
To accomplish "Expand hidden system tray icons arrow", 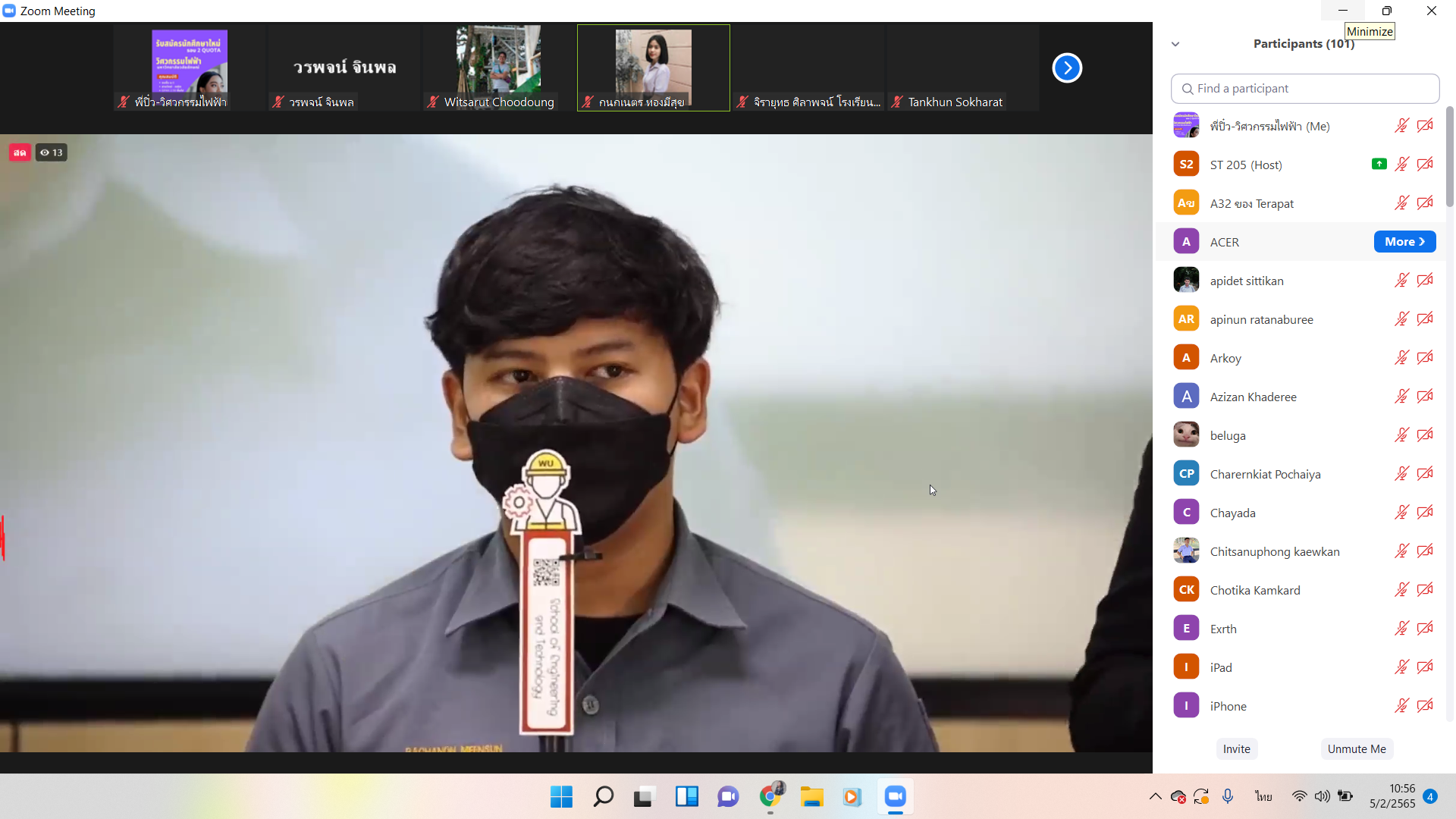I will tap(1155, 796).
